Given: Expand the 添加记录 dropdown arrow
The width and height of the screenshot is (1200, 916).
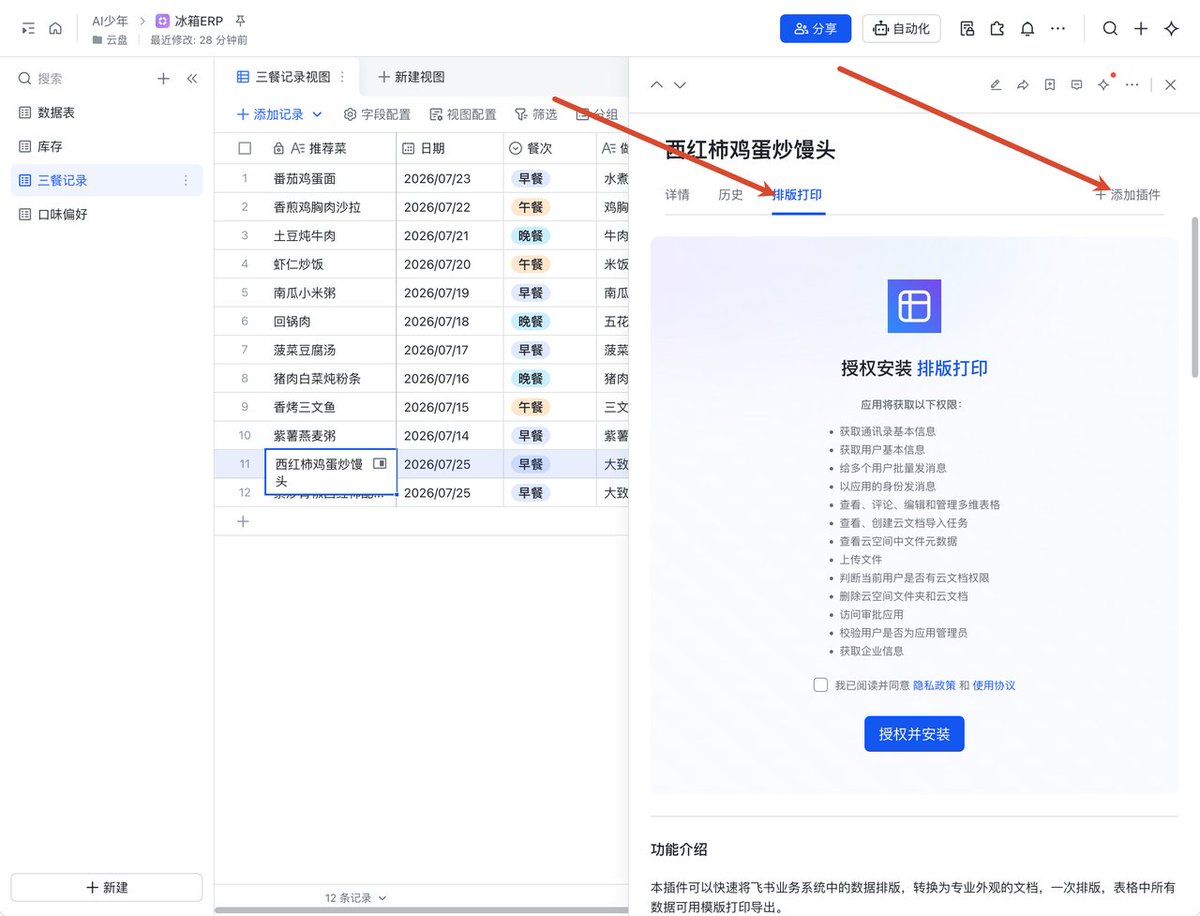Looking at the screenshot, I should pos(318,115).
